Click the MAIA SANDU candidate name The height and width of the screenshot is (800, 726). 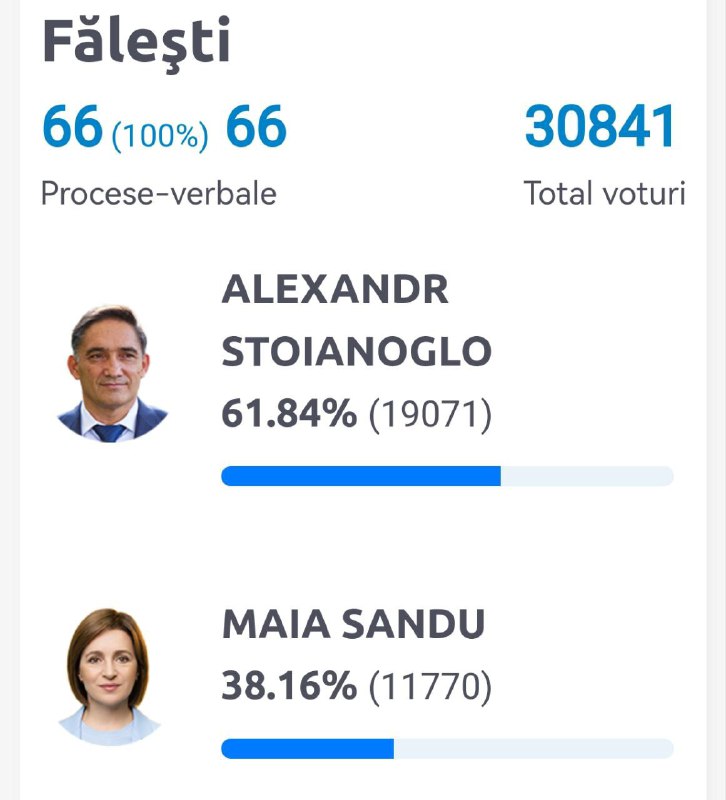(354, 624)
